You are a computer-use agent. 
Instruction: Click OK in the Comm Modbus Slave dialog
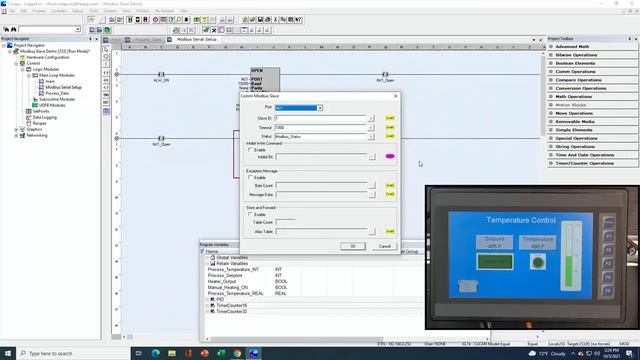click(353, 246)
